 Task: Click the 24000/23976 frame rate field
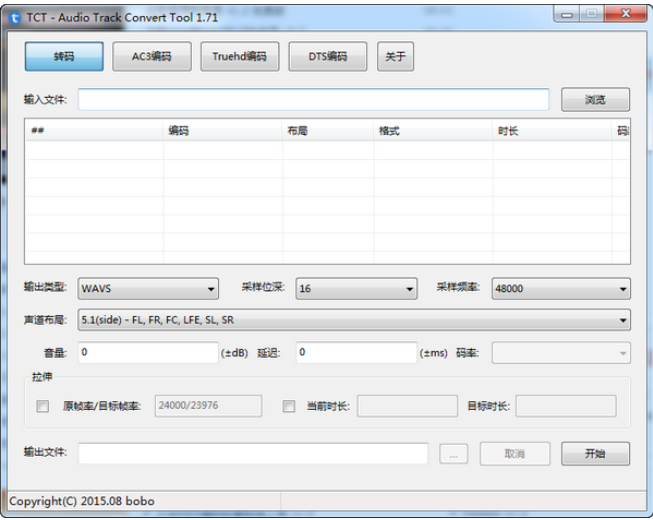click(208, 406)
